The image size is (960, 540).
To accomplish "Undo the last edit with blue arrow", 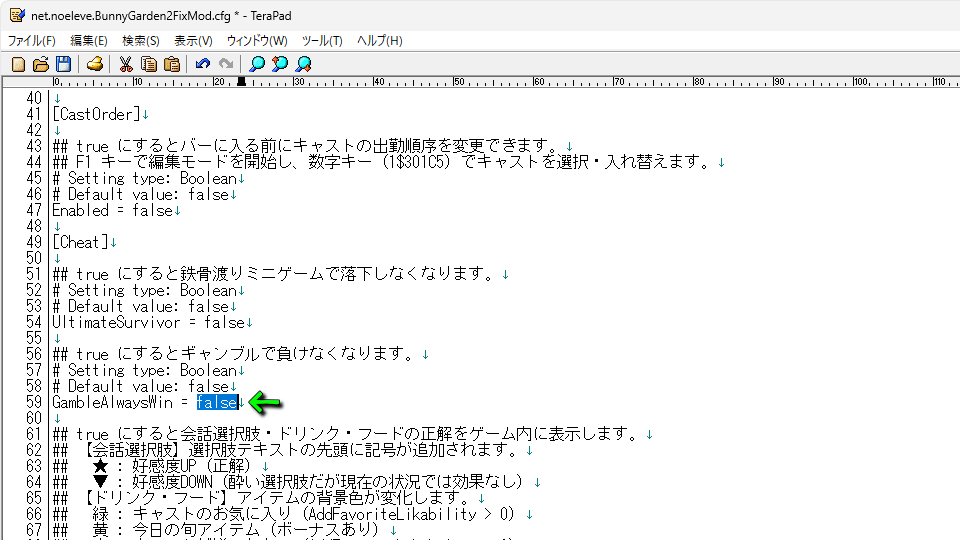I will [203, 64].
